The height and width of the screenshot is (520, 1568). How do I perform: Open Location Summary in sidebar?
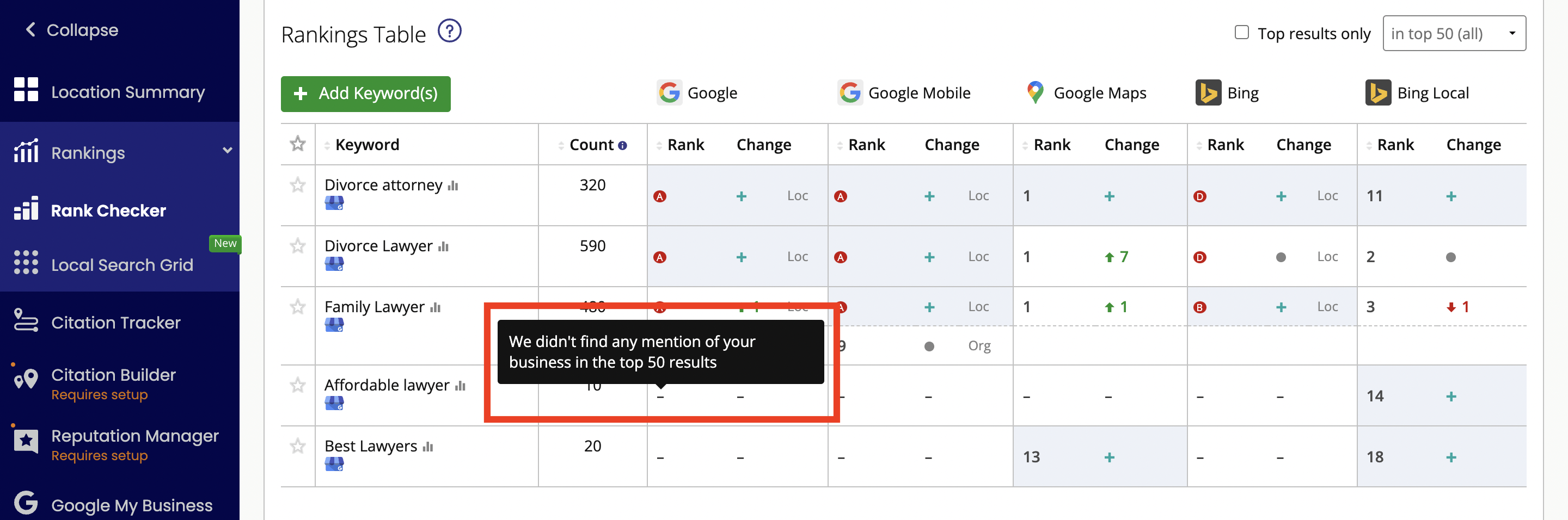pos(128,92)
